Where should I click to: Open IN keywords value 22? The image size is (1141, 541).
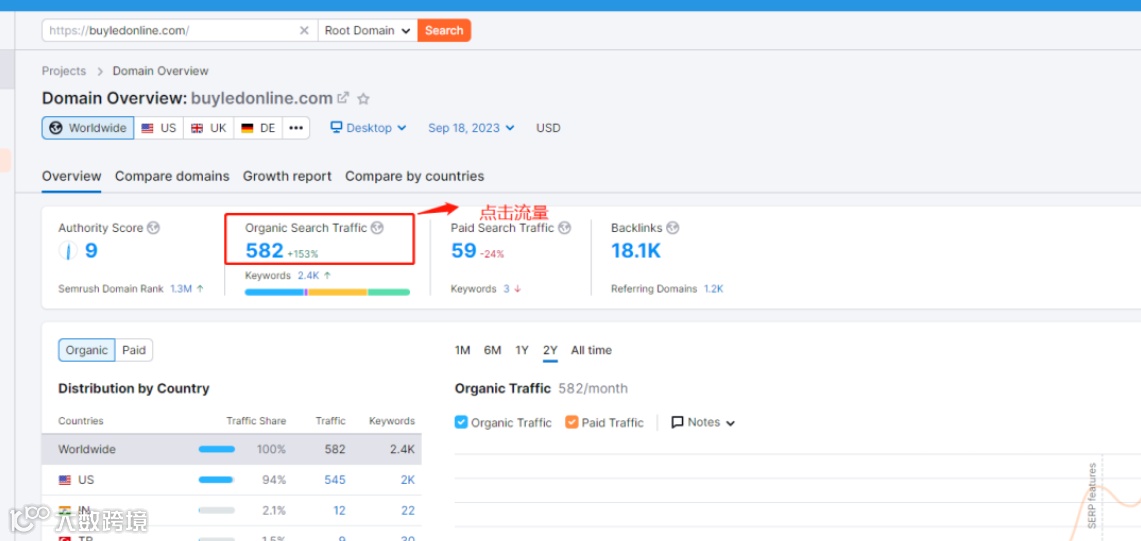[x=408, y=510]
